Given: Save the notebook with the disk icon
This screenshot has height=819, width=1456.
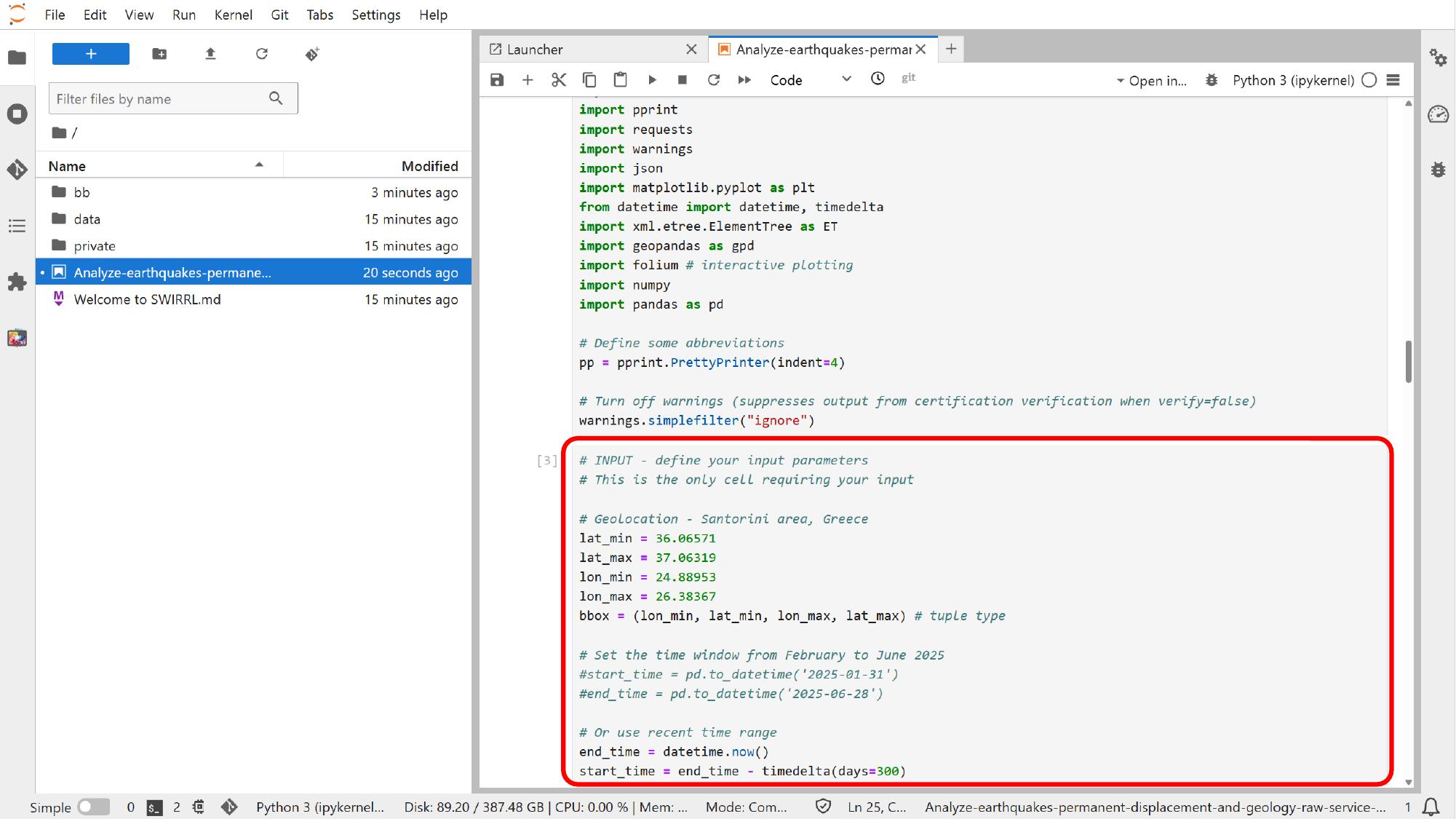Looking at the screenshot, I should click(x=497, y=80).
